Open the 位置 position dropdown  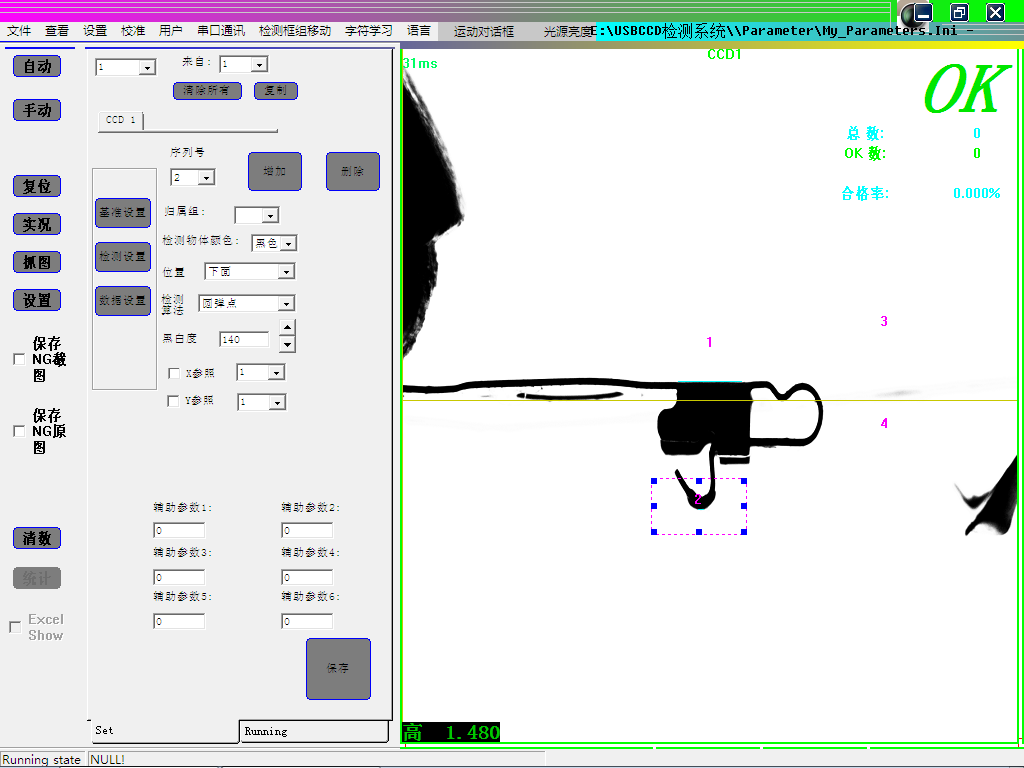(x=286, y=271)
